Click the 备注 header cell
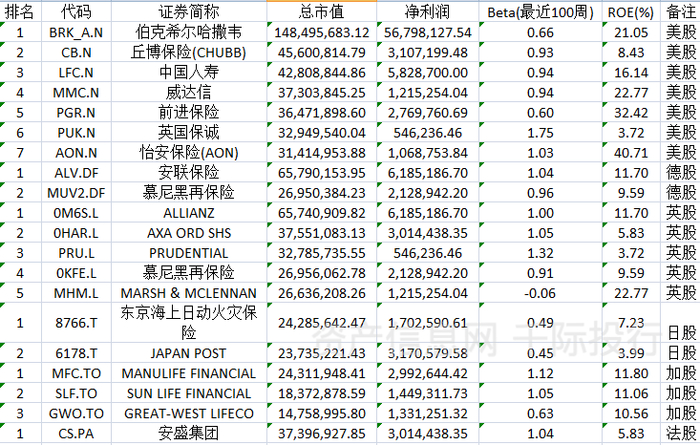Viewport: 700px width, 445px height. (680, 12)
